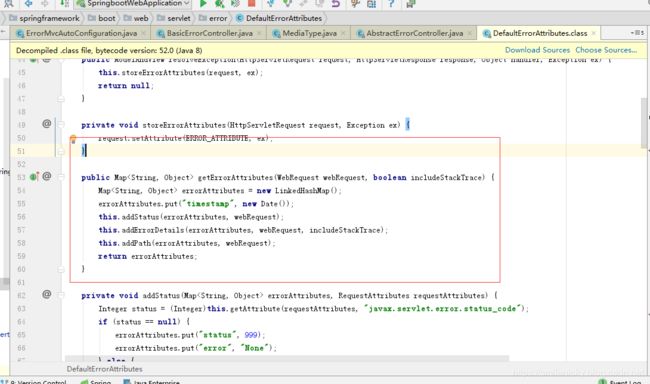This screenshot has width=650, height=384.
Task: Run the application with the green play icon
Action: (x=203, y=4)
